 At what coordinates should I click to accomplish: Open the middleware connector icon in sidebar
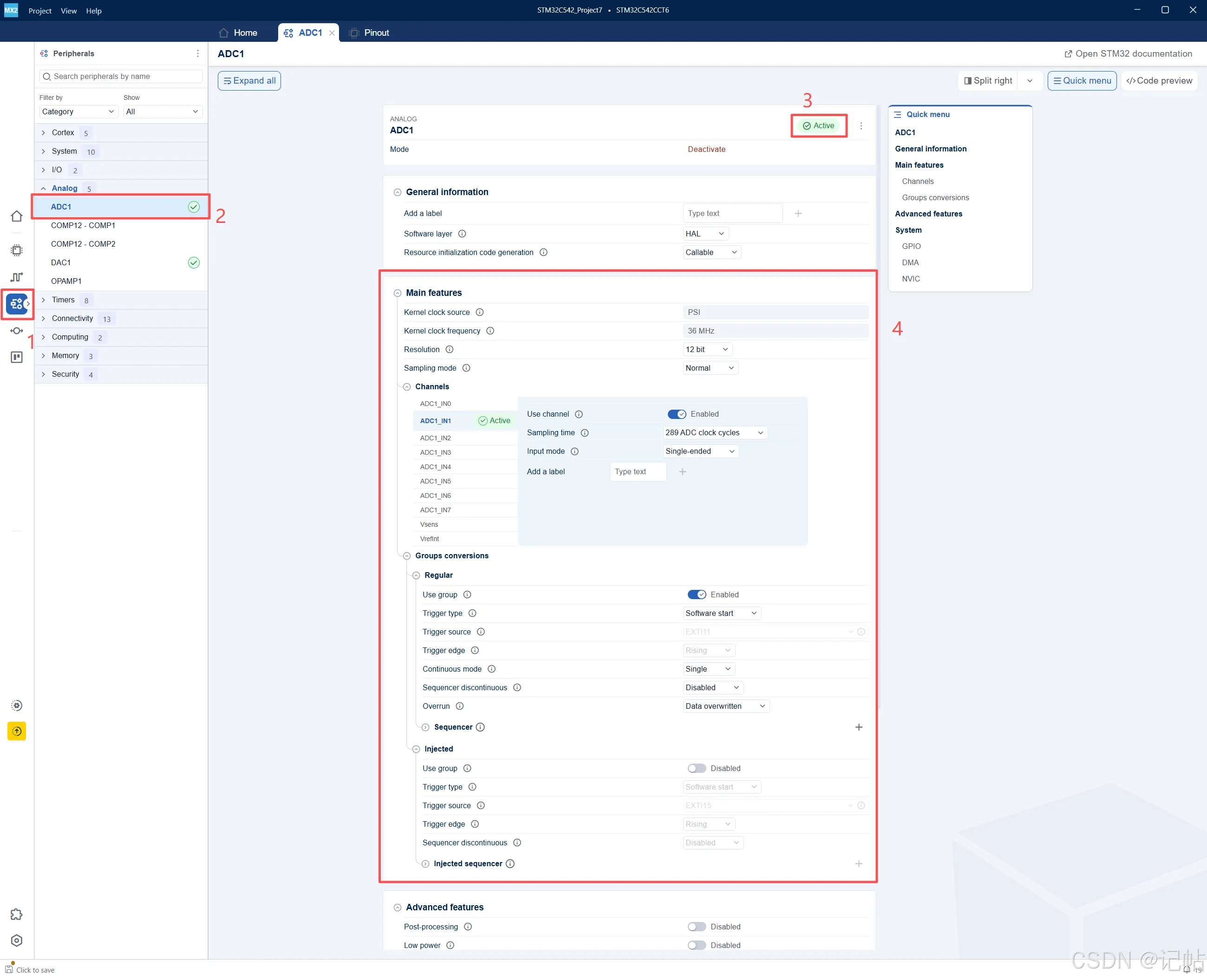(x=16, y=331)
